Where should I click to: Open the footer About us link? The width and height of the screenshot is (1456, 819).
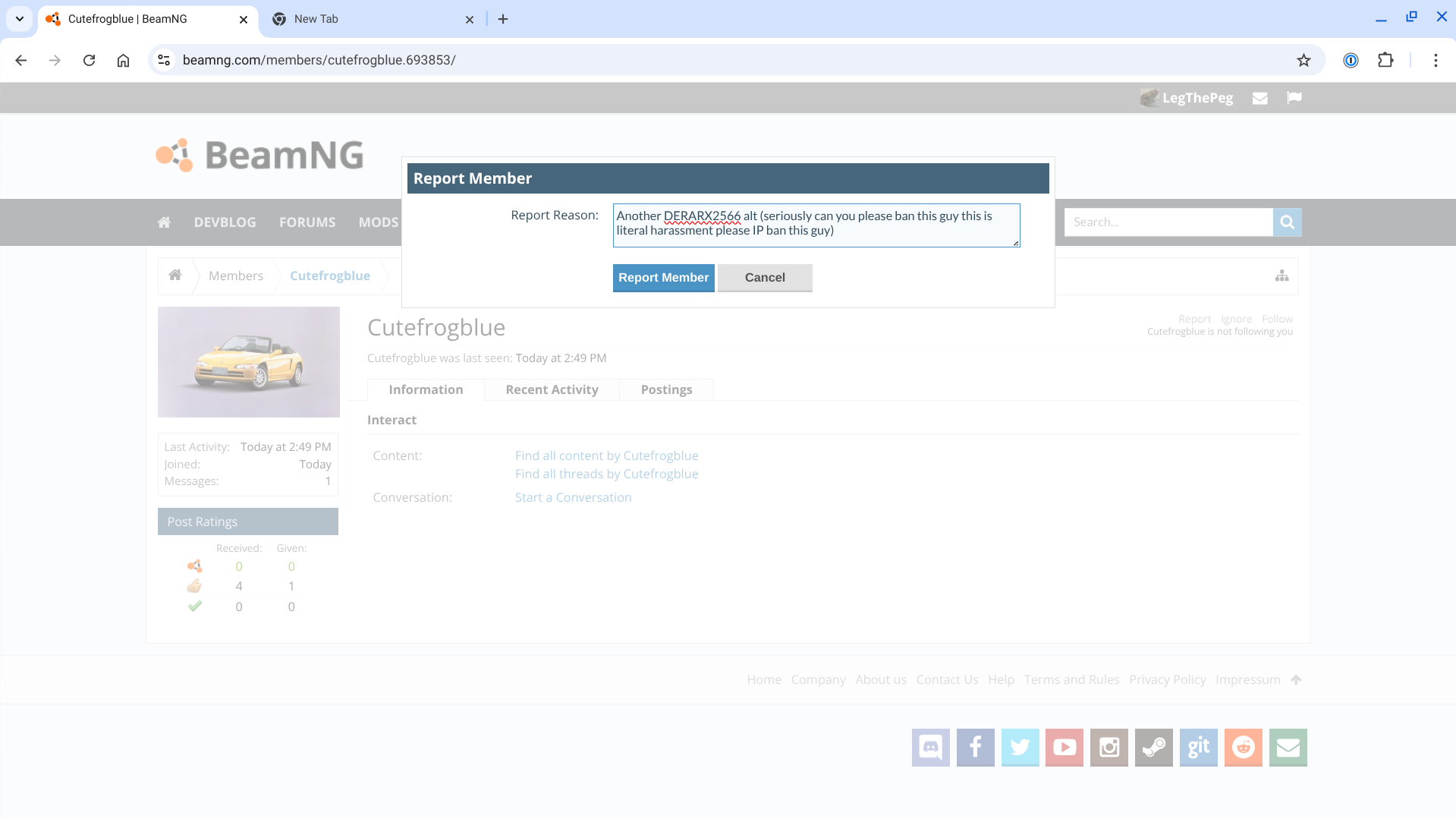coord(881,679)
